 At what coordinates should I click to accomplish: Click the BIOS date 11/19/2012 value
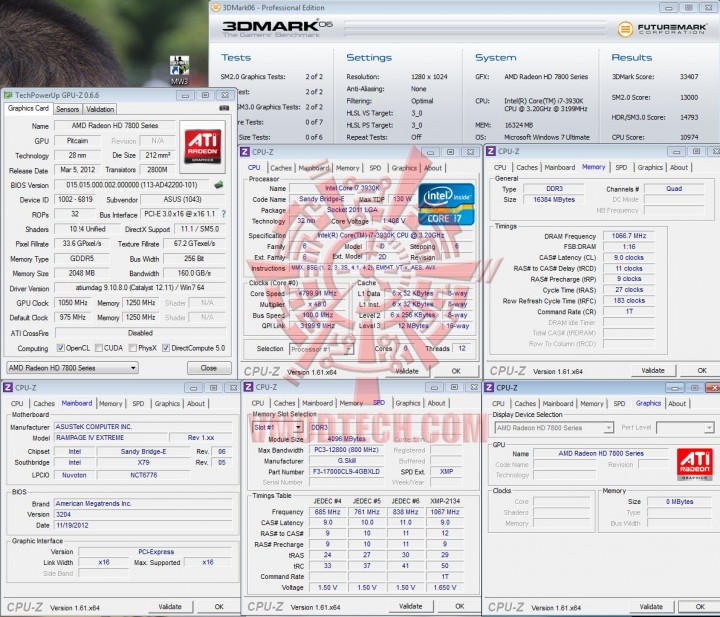[73, 525]
